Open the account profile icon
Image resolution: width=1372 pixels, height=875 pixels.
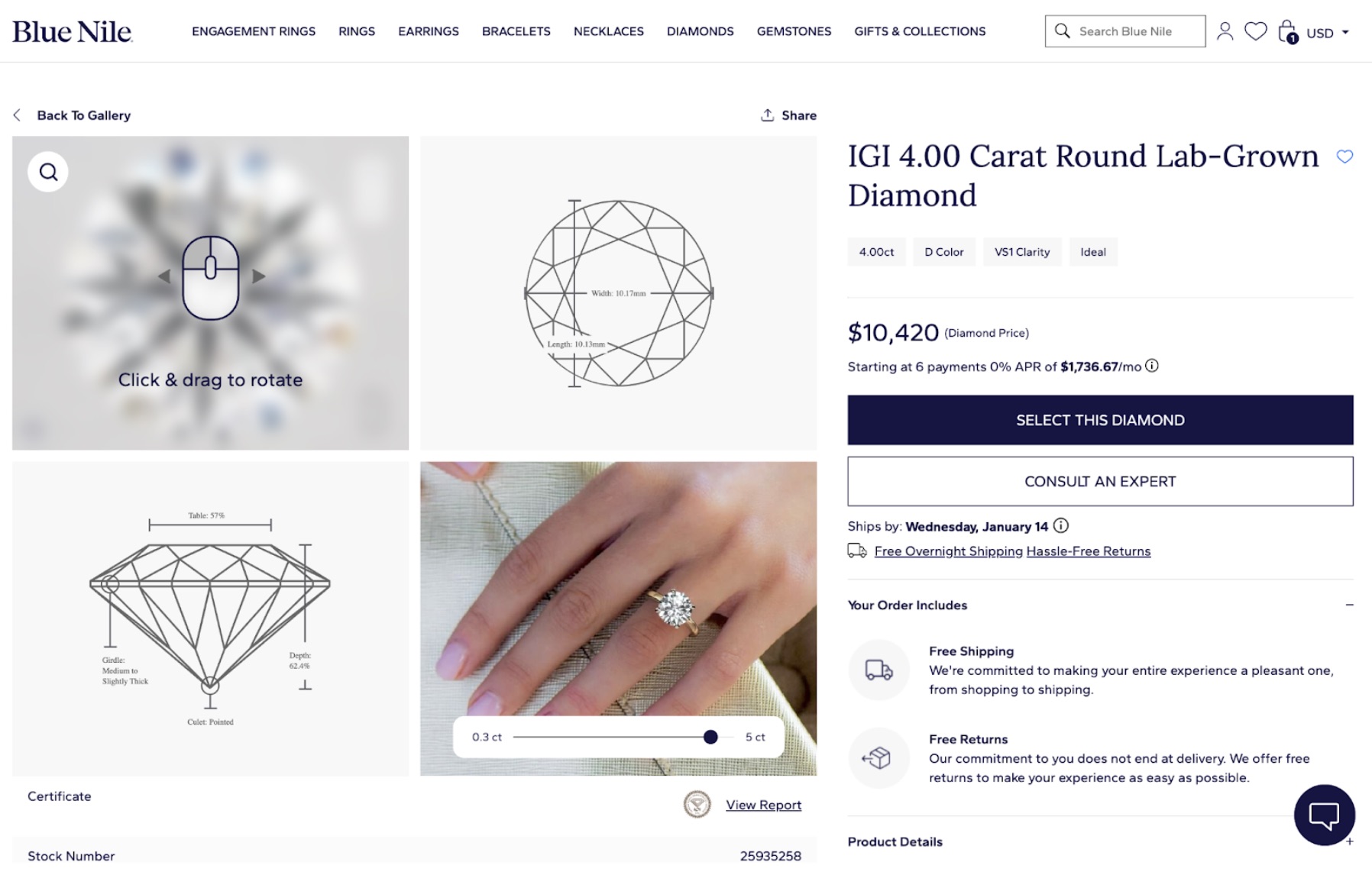(x=1225, y=31)
